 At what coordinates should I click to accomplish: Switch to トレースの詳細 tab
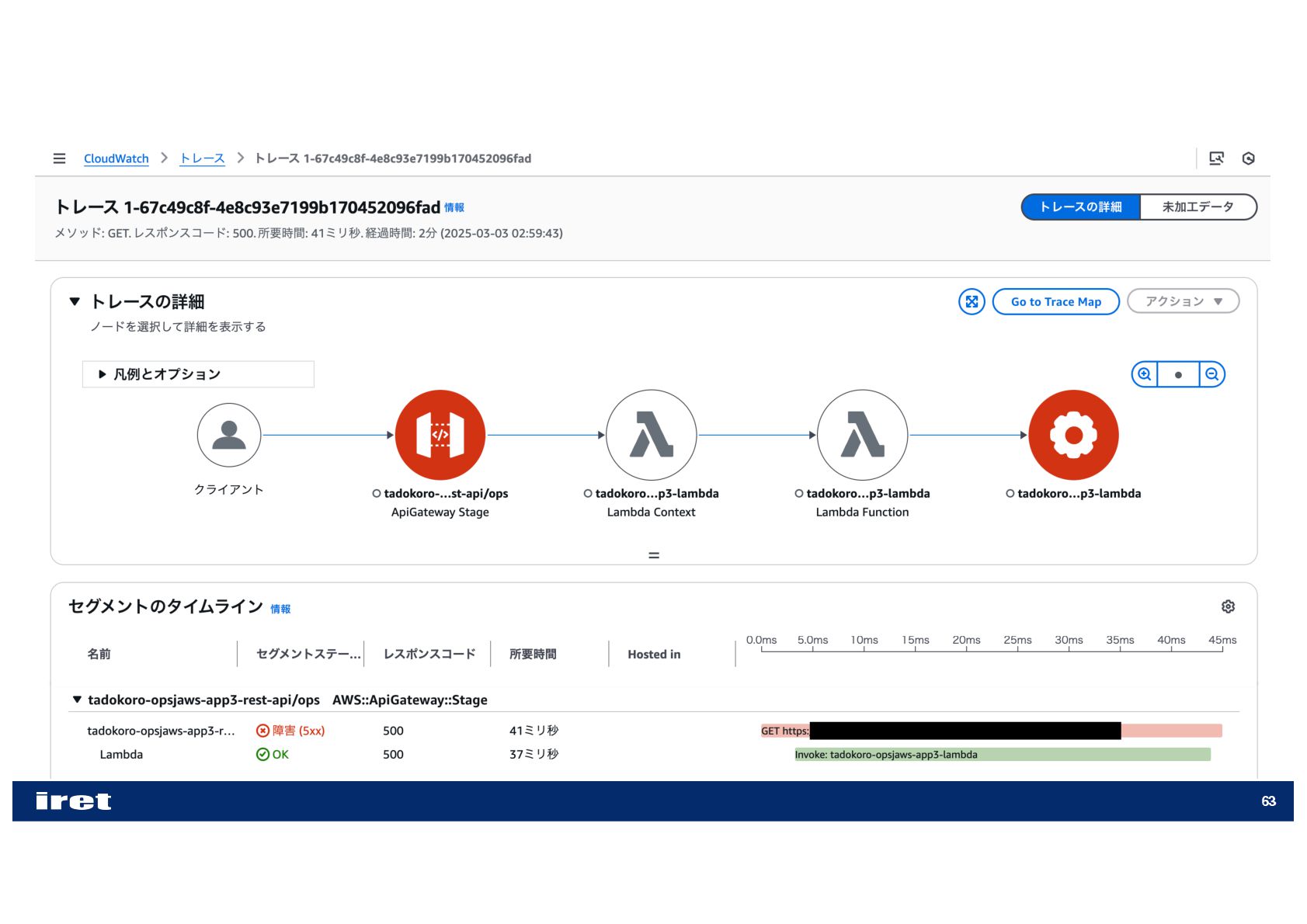click(1080, 207)
